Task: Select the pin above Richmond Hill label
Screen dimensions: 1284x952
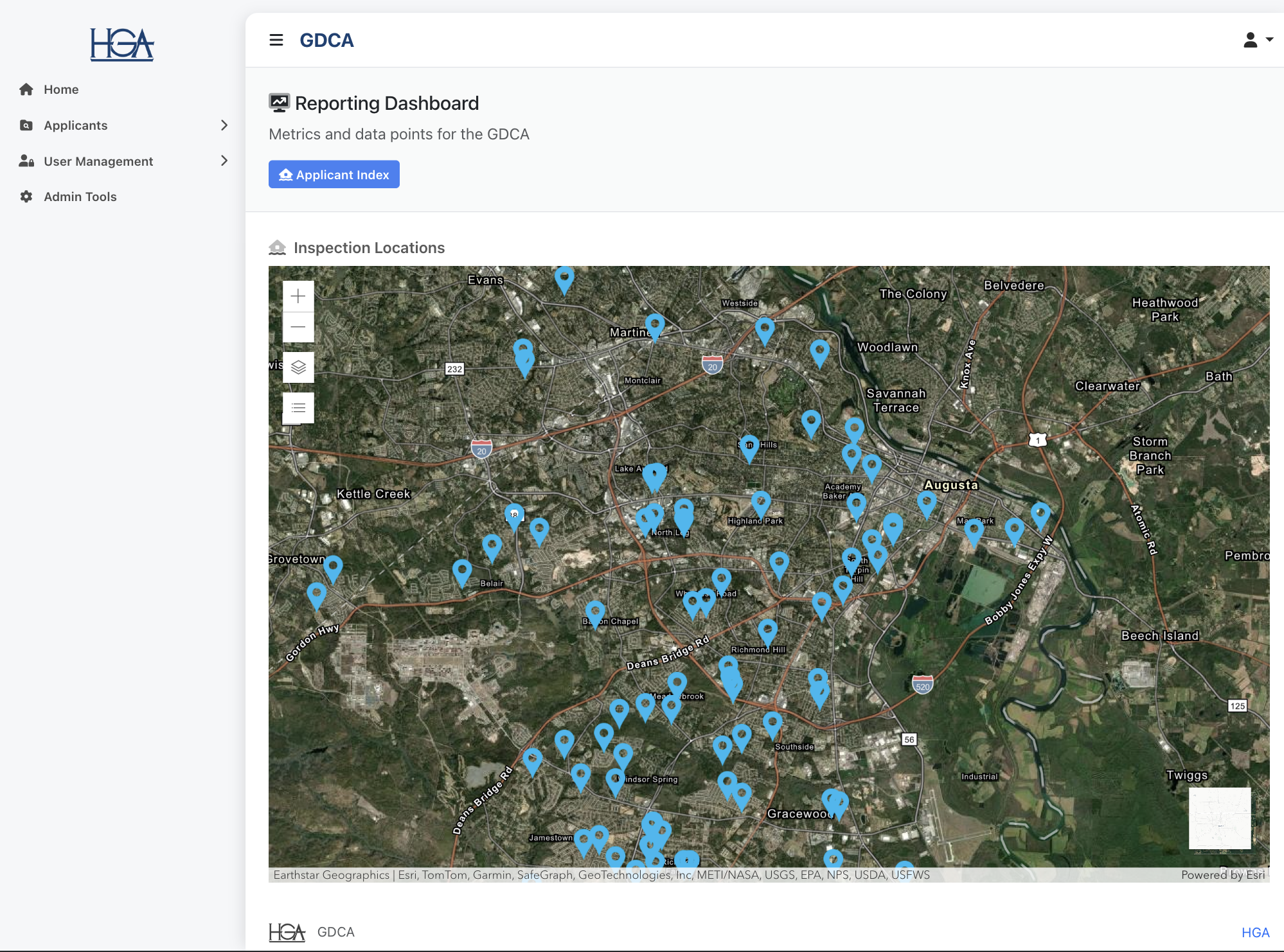Action: coord(767,633)
